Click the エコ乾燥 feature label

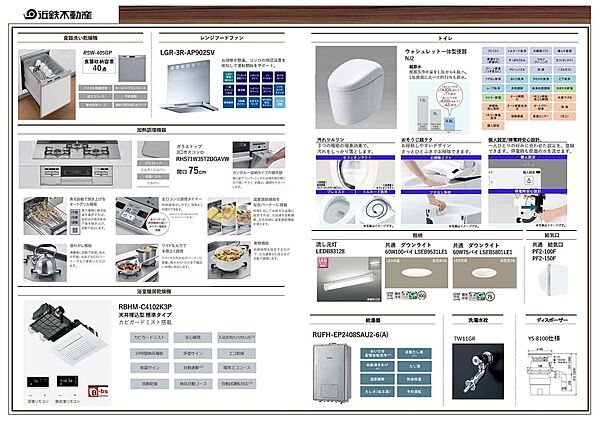click(x=236, y=353)
